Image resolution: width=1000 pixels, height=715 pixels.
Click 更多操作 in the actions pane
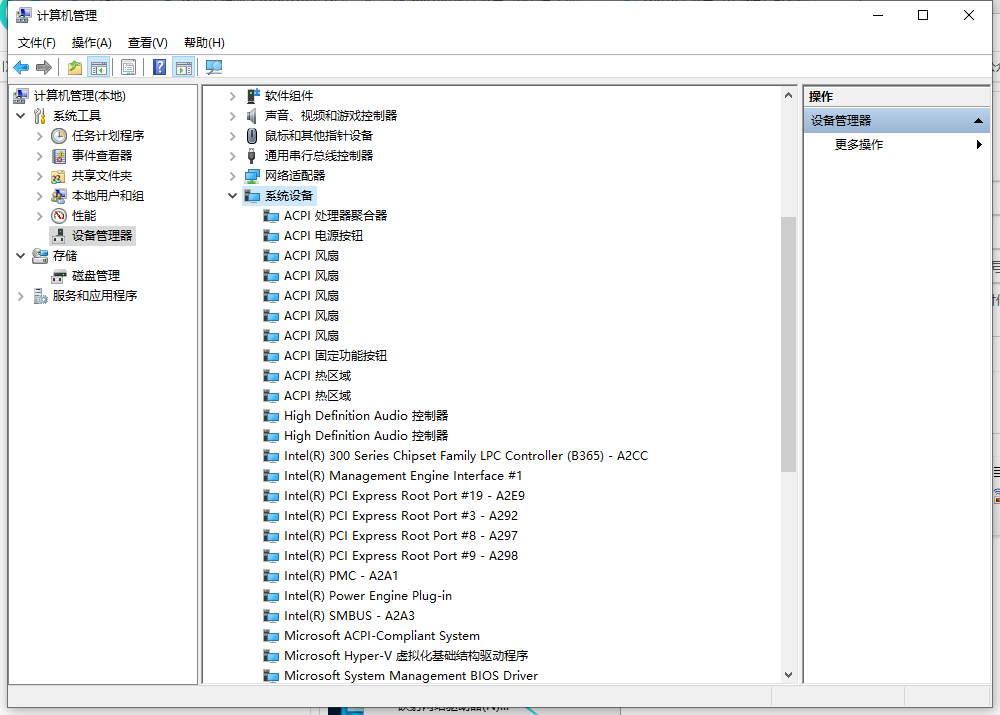[x=859, y=145]
